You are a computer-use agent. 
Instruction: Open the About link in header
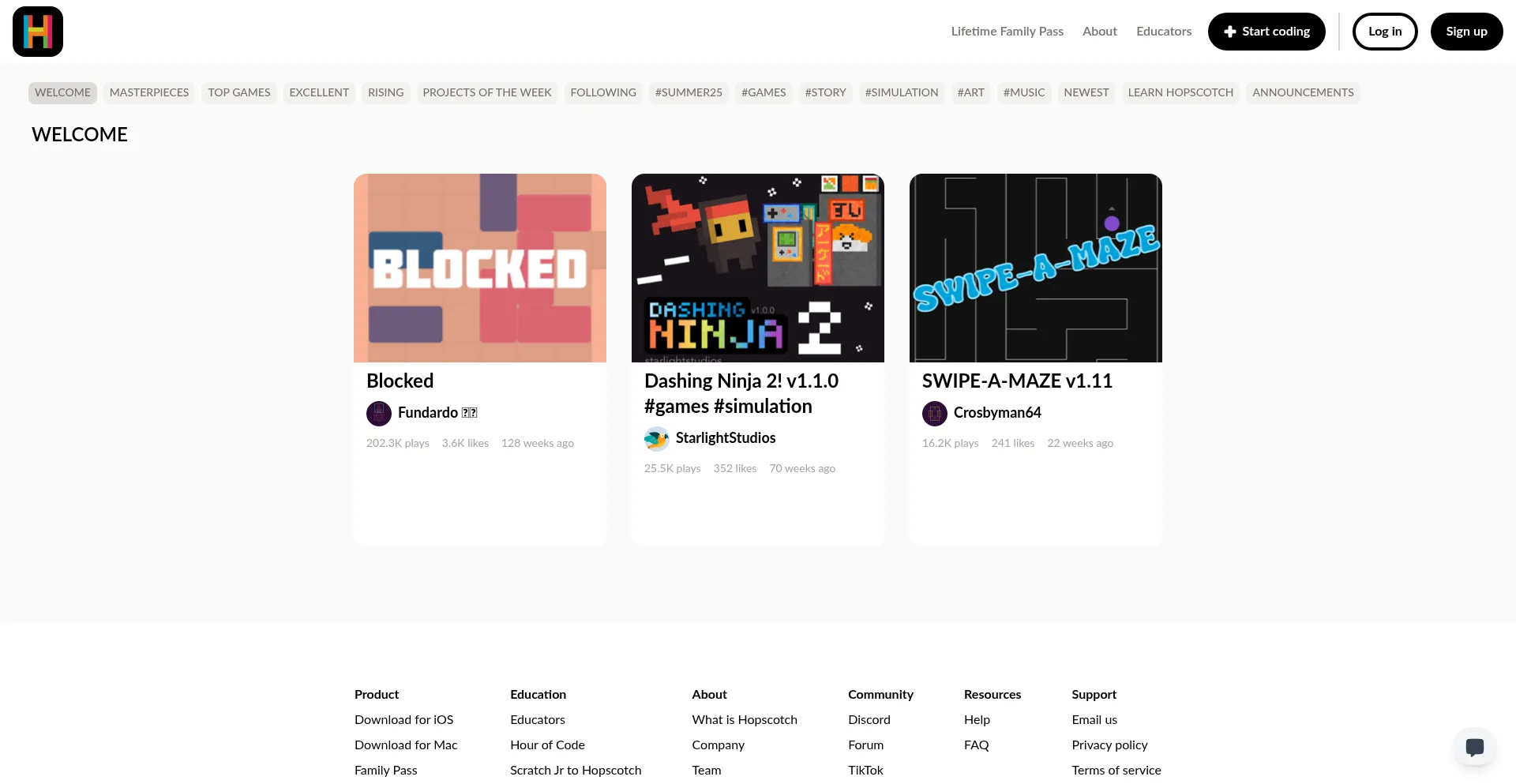coord(1099,32)
